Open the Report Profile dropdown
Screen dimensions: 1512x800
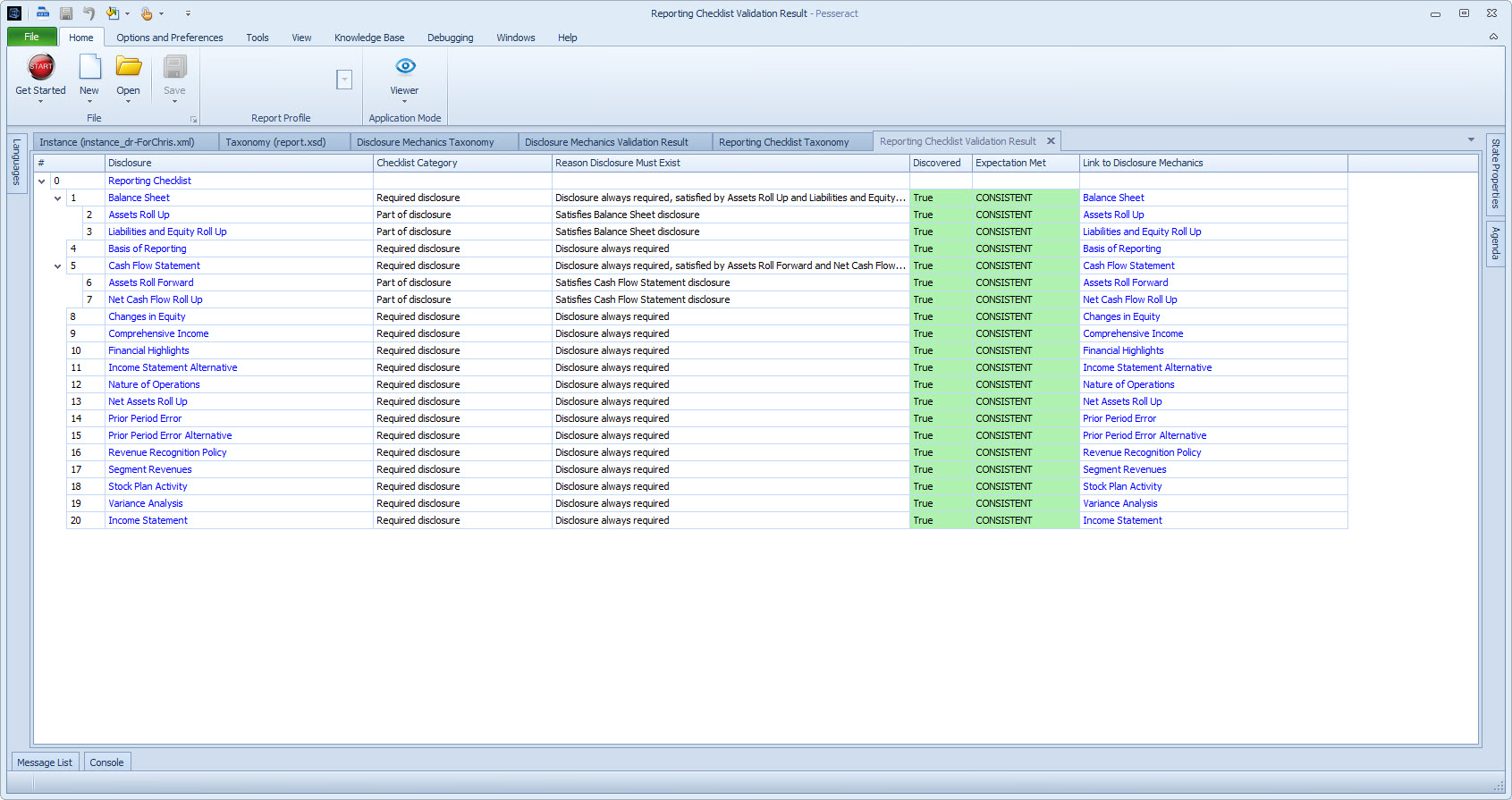(344, 80)
